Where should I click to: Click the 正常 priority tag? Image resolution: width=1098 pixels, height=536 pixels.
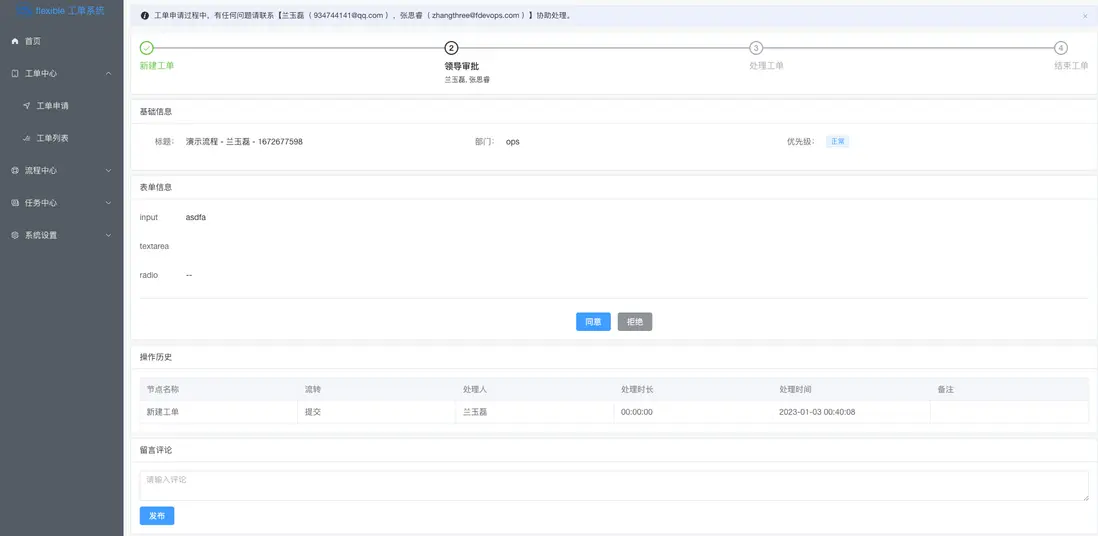pos(838,142)
